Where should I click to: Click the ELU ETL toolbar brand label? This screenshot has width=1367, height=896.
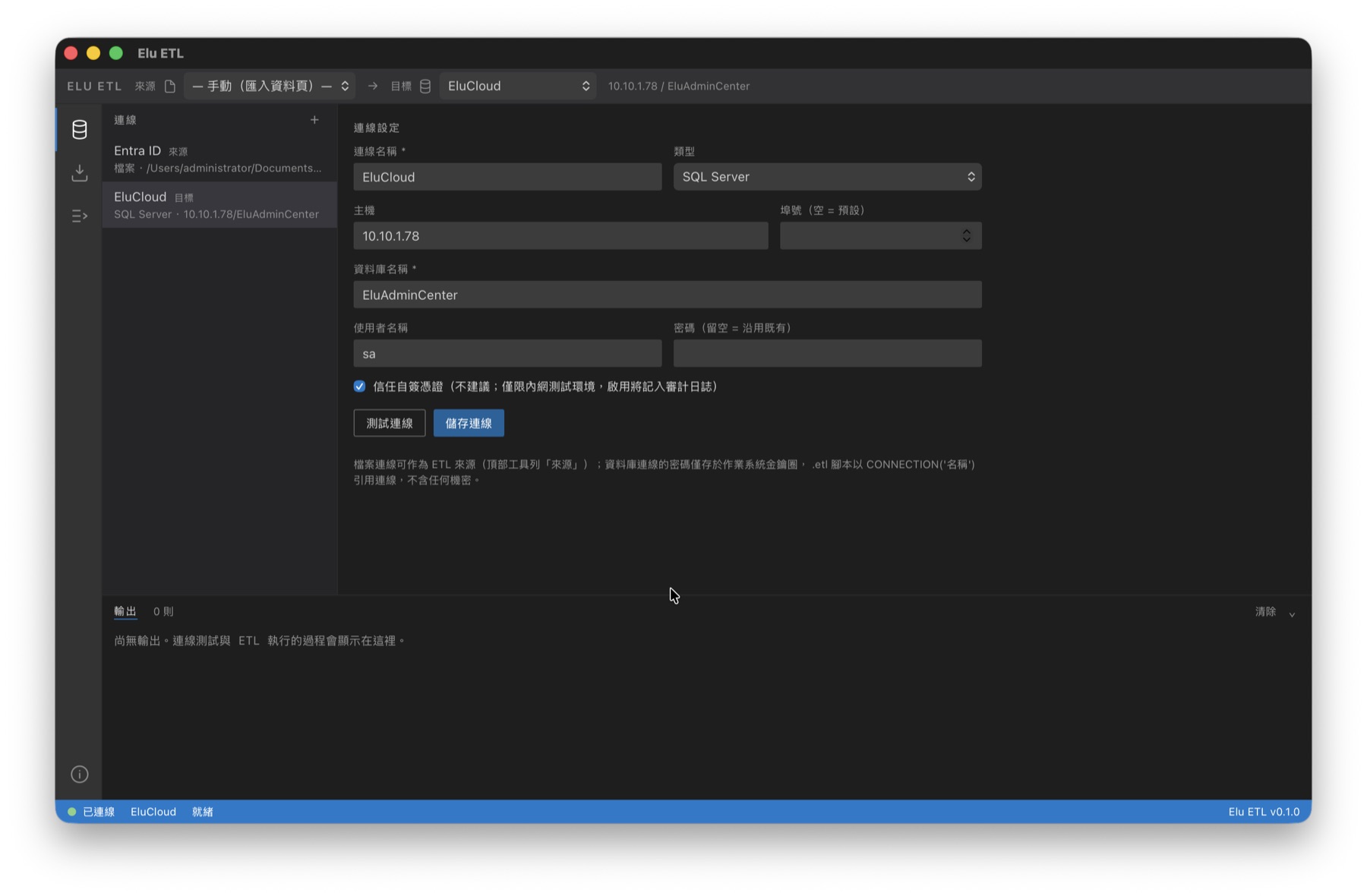pos(95,86)
